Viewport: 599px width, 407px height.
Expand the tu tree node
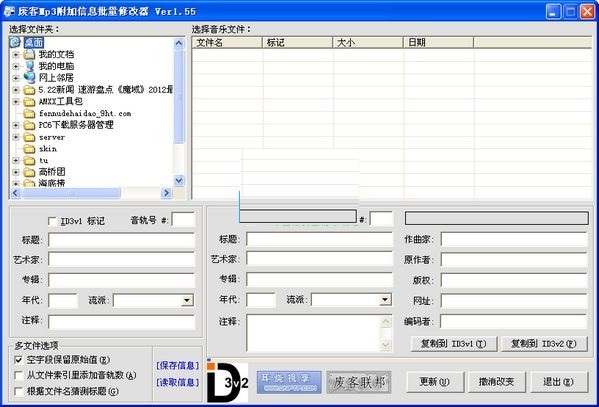point(16,161)
